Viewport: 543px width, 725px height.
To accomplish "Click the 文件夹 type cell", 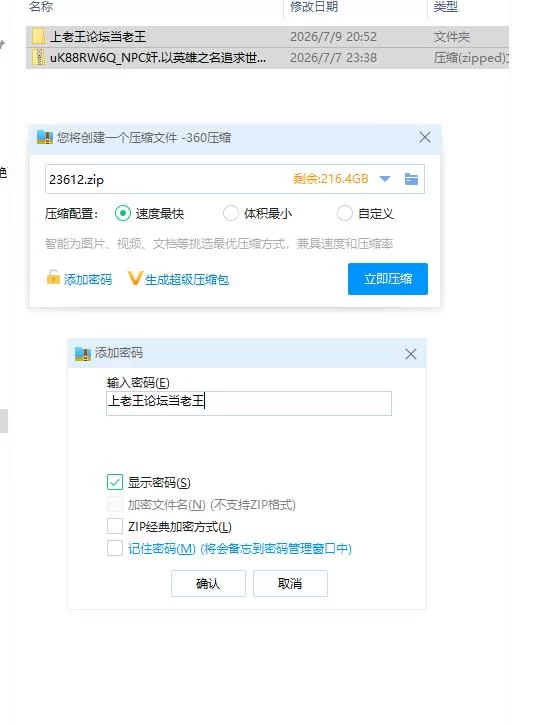I will [451, 37].
